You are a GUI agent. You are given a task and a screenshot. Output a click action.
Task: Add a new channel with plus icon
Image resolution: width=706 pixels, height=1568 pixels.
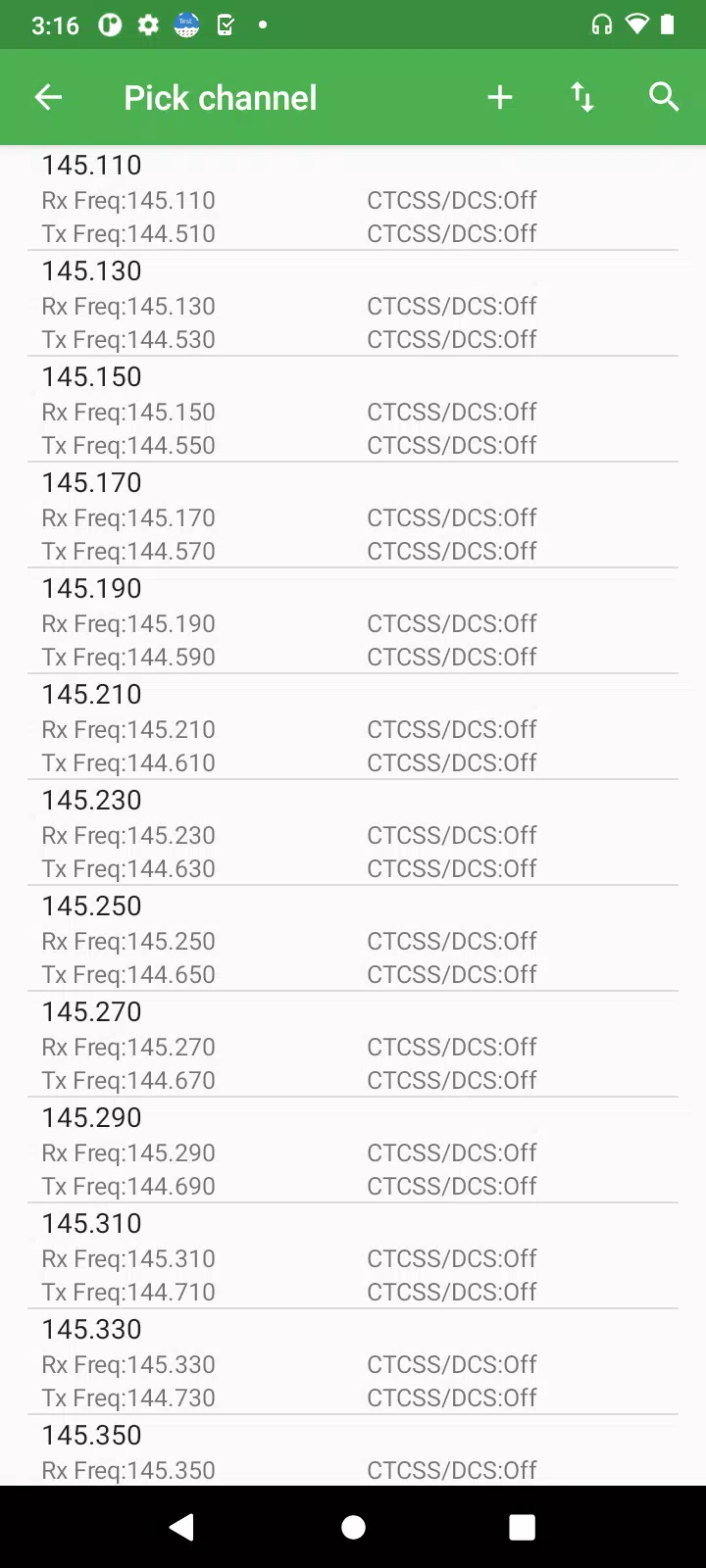click(500, 97)
